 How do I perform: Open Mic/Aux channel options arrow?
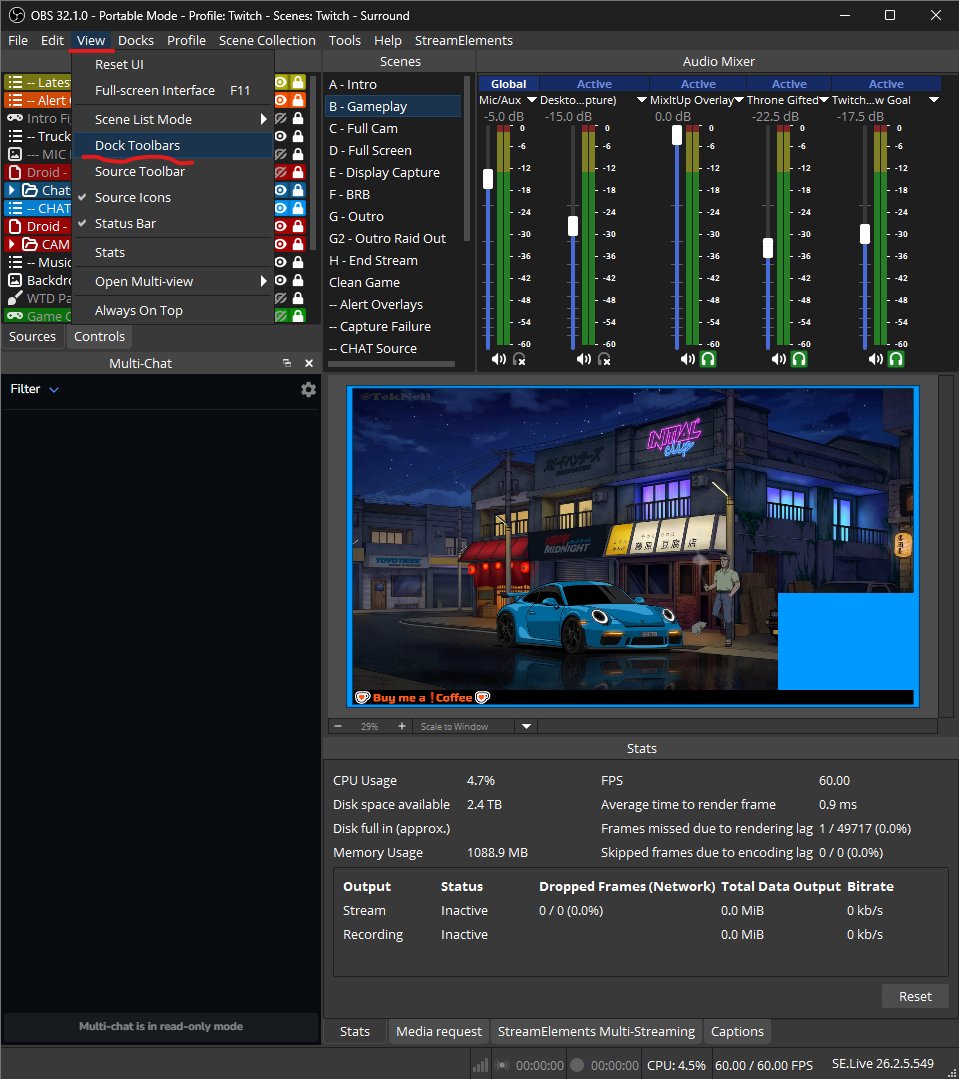click(531, 100)
